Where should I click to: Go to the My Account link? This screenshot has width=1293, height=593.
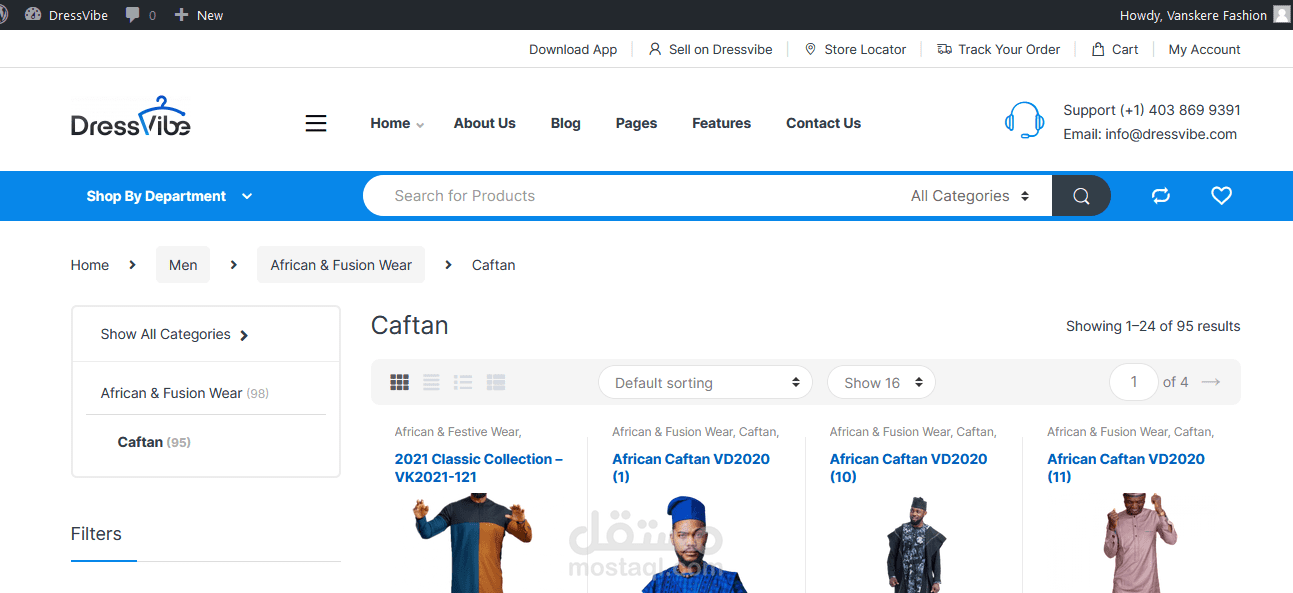[x=1204, y=49]
